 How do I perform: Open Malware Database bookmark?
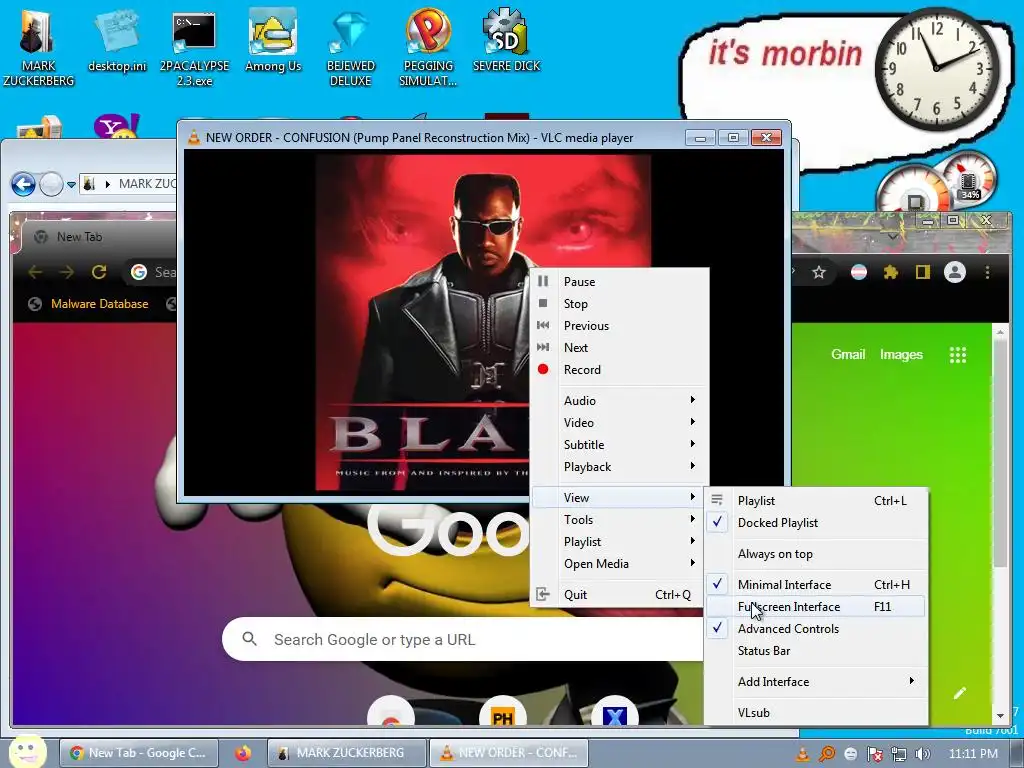(89, 304)
